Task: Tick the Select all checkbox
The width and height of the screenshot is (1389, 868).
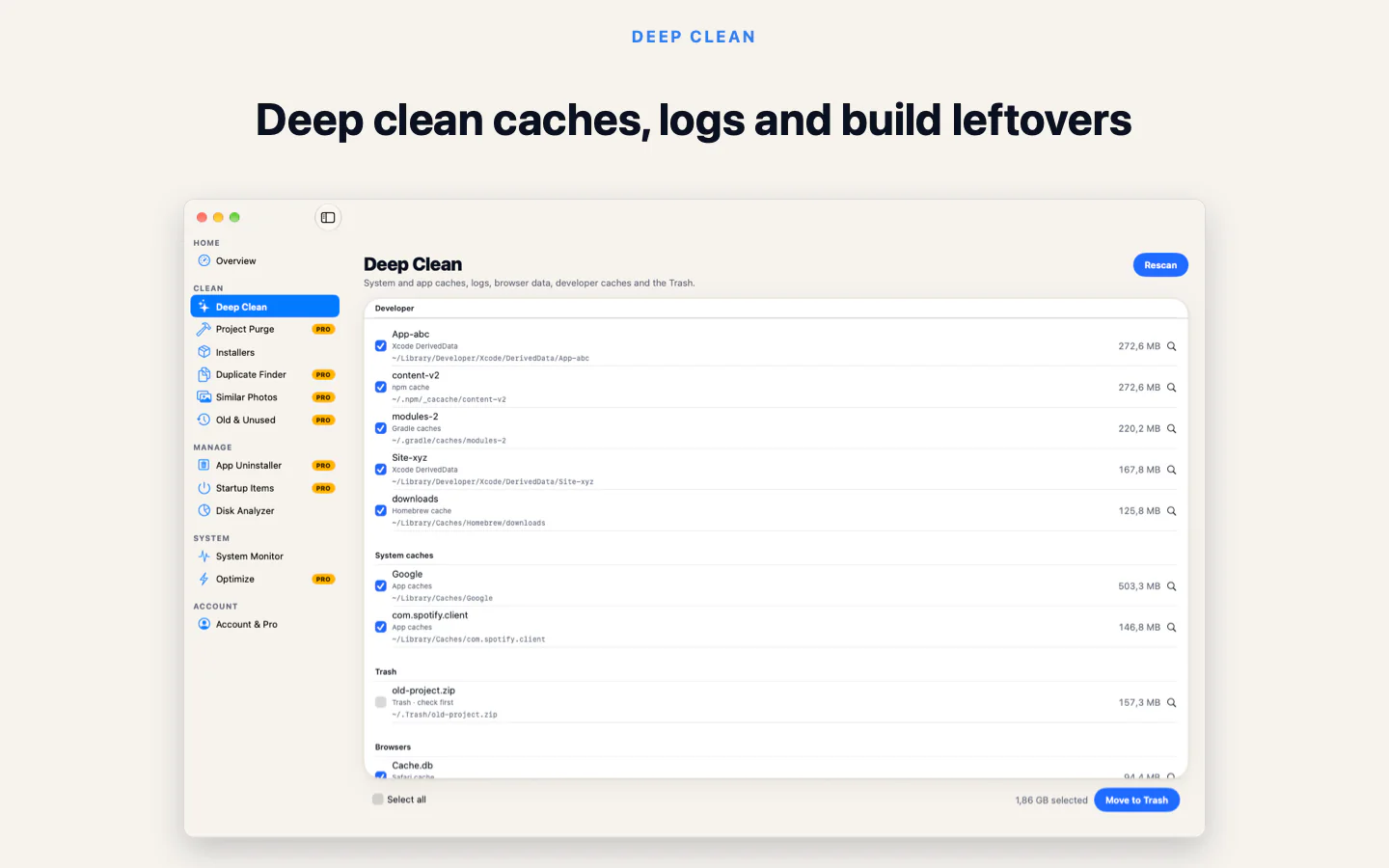Action: (378, 800)
